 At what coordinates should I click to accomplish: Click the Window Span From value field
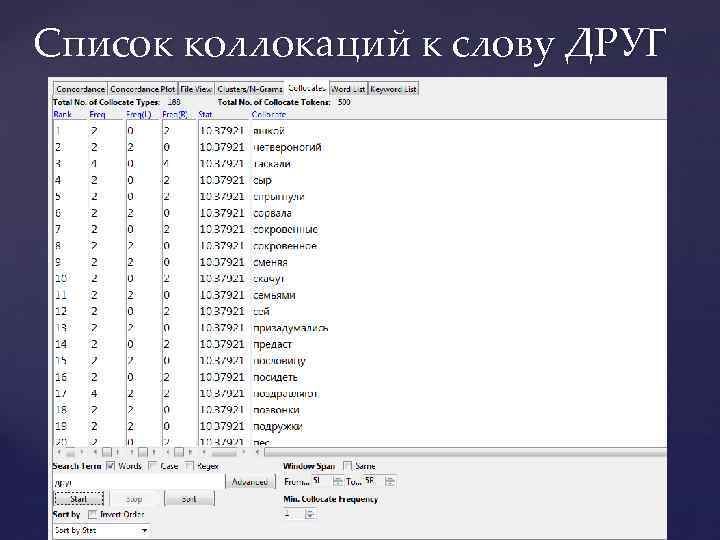[x=322, y=482]
